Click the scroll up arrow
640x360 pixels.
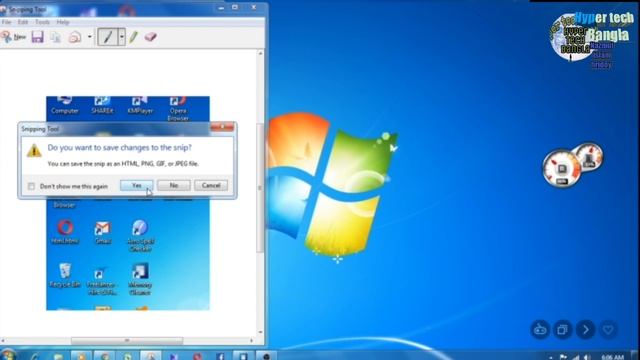(260, 53)
